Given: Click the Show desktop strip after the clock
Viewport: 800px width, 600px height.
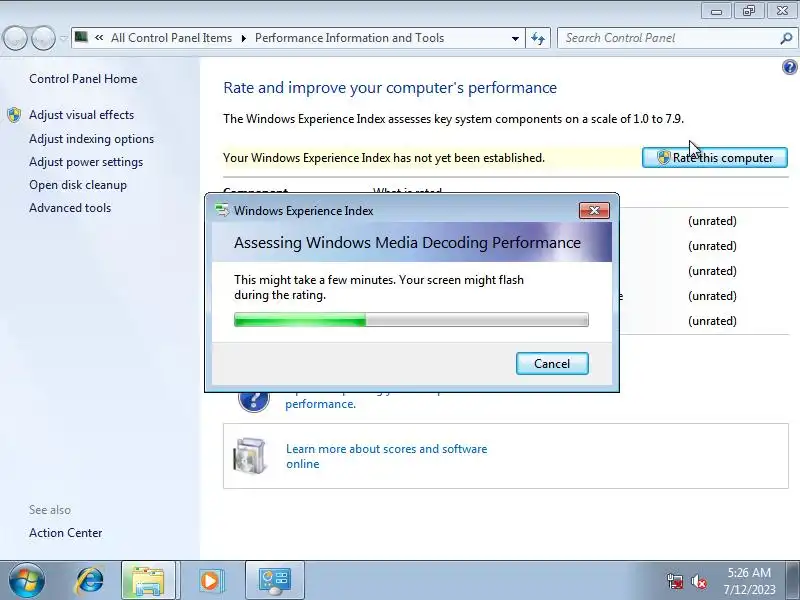Looking at the screenshot, I should (x=793, y=580).
